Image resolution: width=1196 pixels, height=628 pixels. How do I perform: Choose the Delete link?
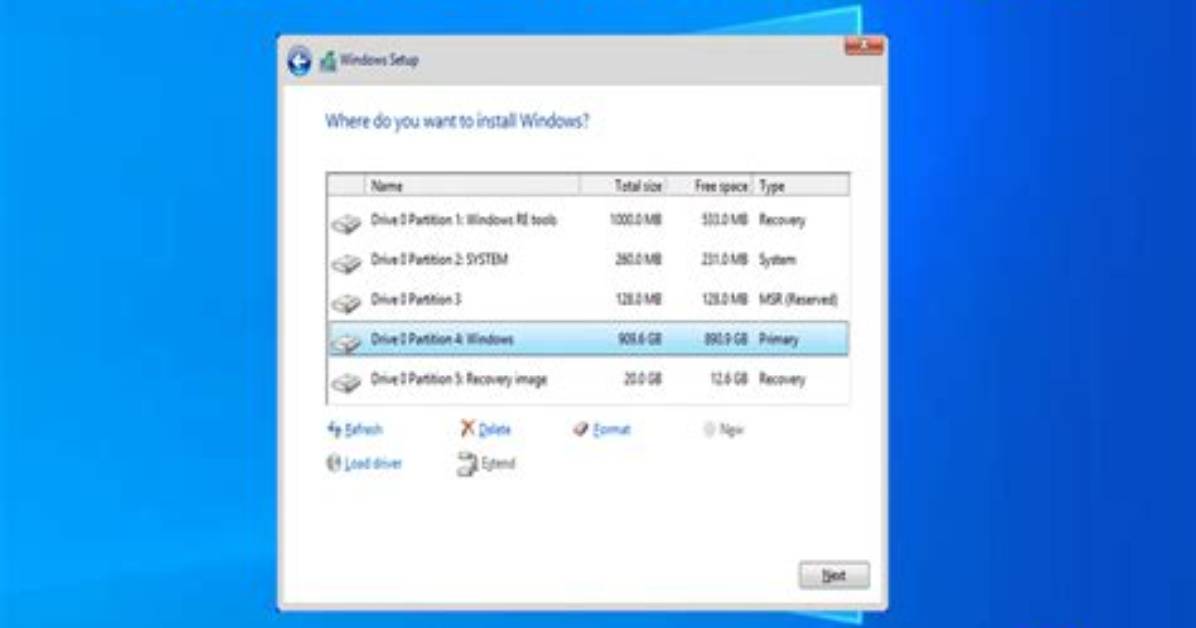pyautogui.click(x=494, y=430)
